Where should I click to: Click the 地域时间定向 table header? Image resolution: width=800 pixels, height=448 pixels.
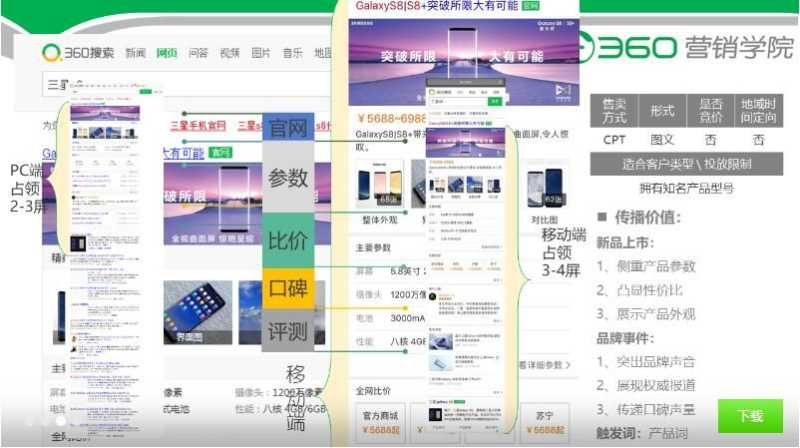(x=759, y=111)
